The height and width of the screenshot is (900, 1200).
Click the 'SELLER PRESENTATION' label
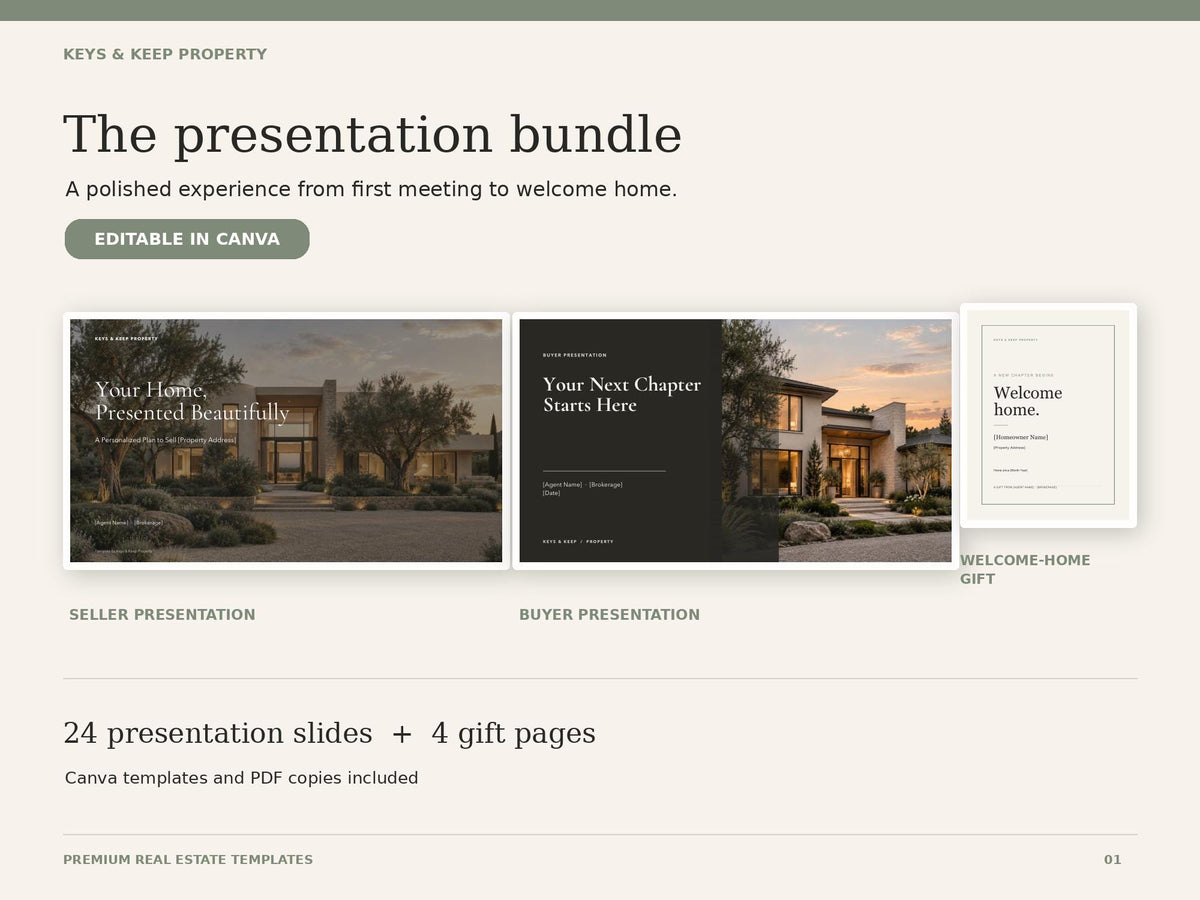tap(162, 615)
